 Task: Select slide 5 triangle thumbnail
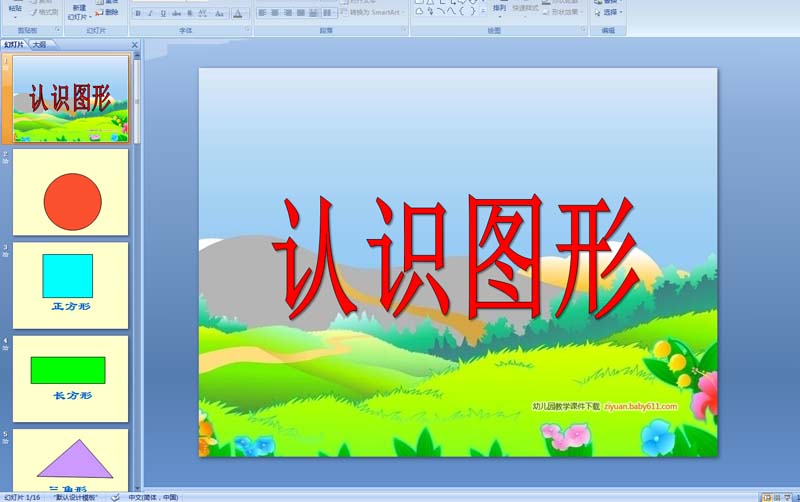(70, 461)
